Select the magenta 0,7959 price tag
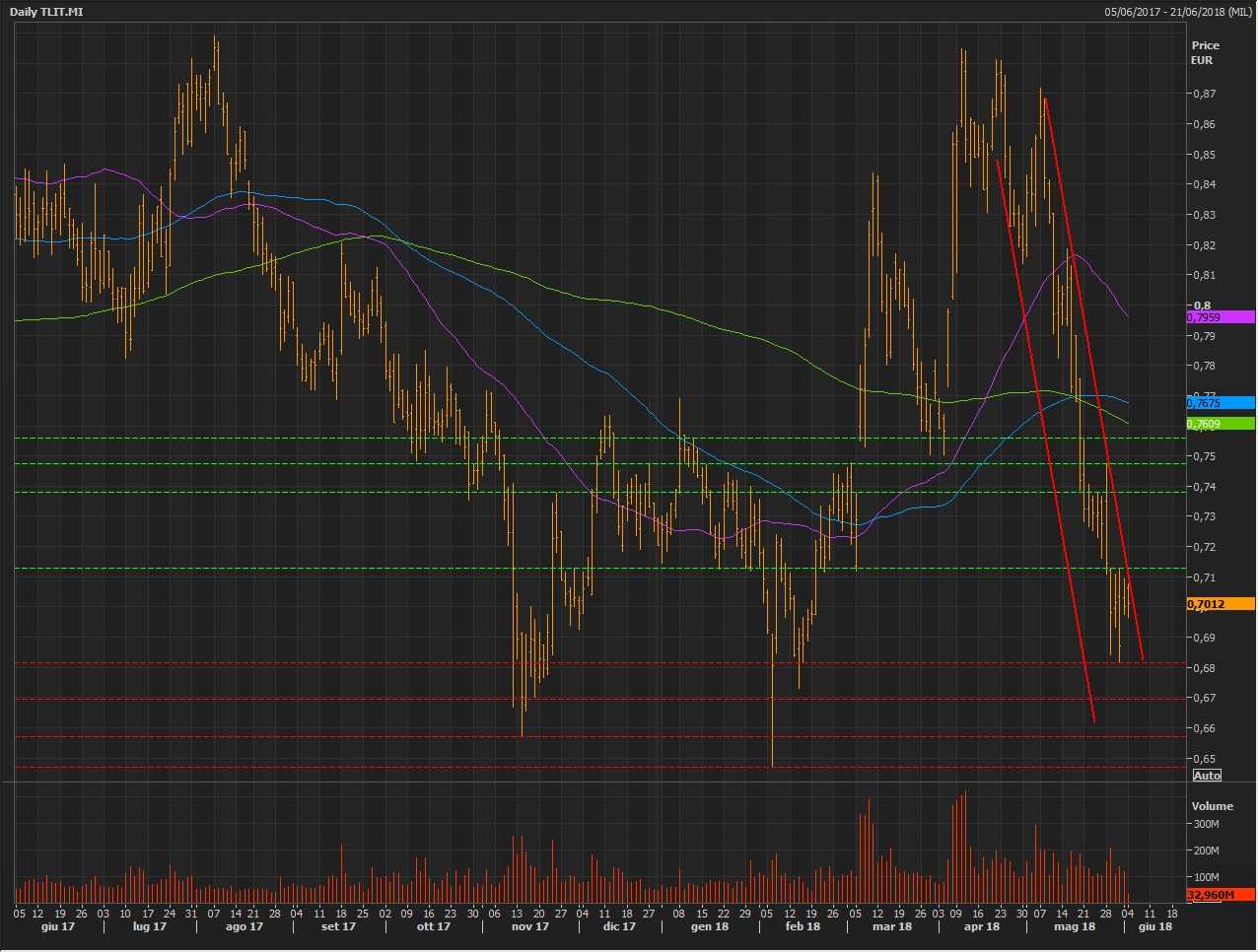The height and width of the screenshot is (952, 1258). tap(1221, 317)
